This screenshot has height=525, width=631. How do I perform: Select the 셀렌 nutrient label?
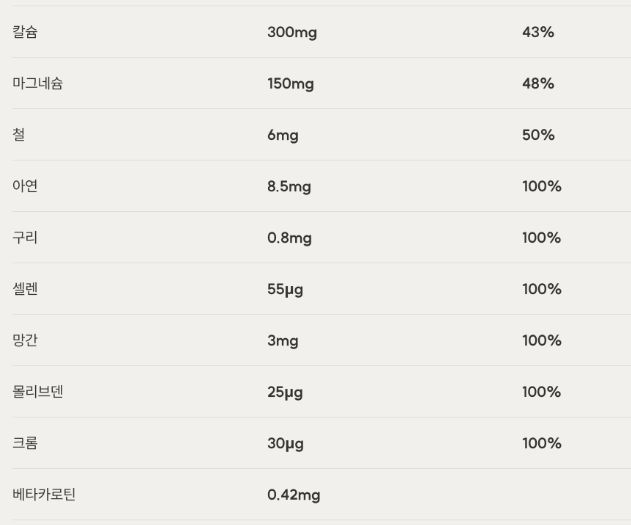pos(25,289)
